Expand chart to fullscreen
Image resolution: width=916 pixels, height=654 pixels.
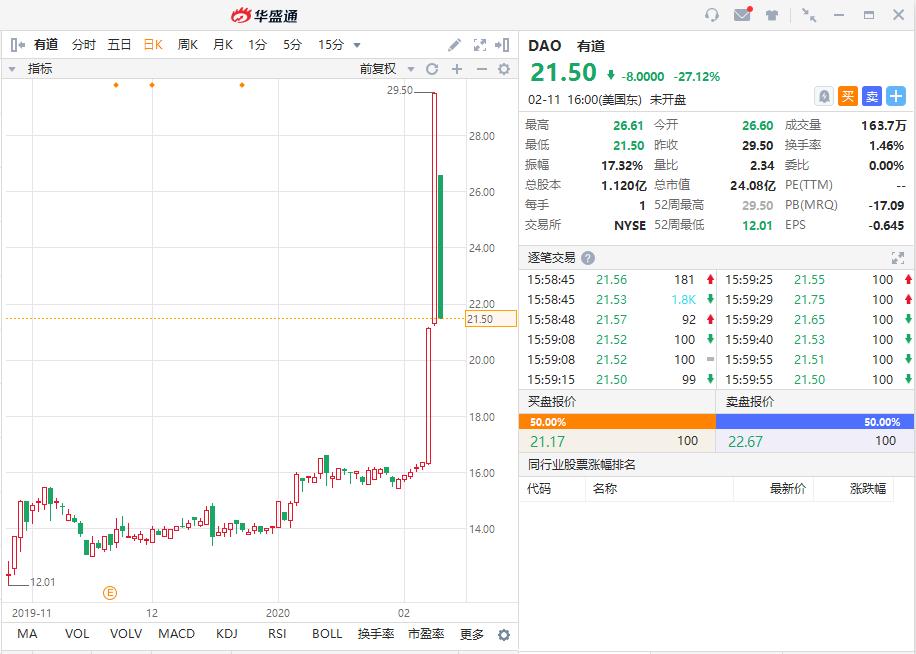pyautogui.click(x=480, y=44)
